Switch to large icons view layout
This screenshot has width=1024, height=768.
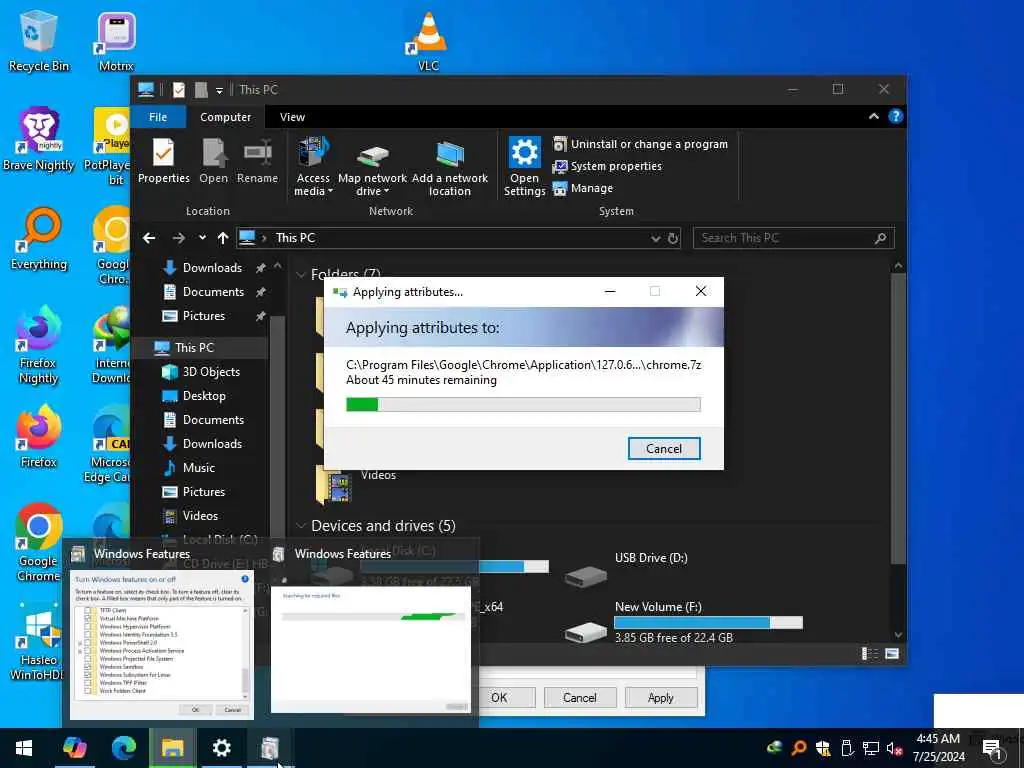(891, 654)
